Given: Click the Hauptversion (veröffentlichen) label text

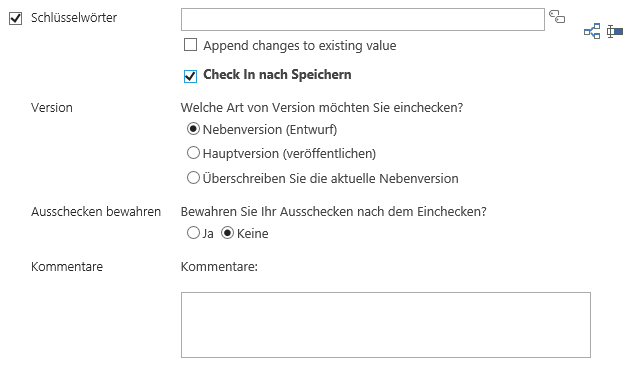Looking at the screenshot, I should coord(289,154).
